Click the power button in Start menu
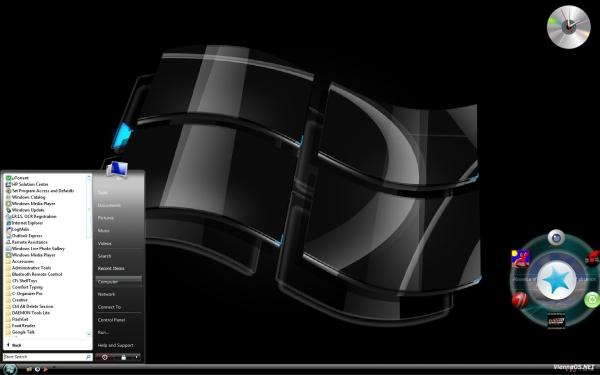The width and height of the screenshot is (600, 375). (104, 357)
